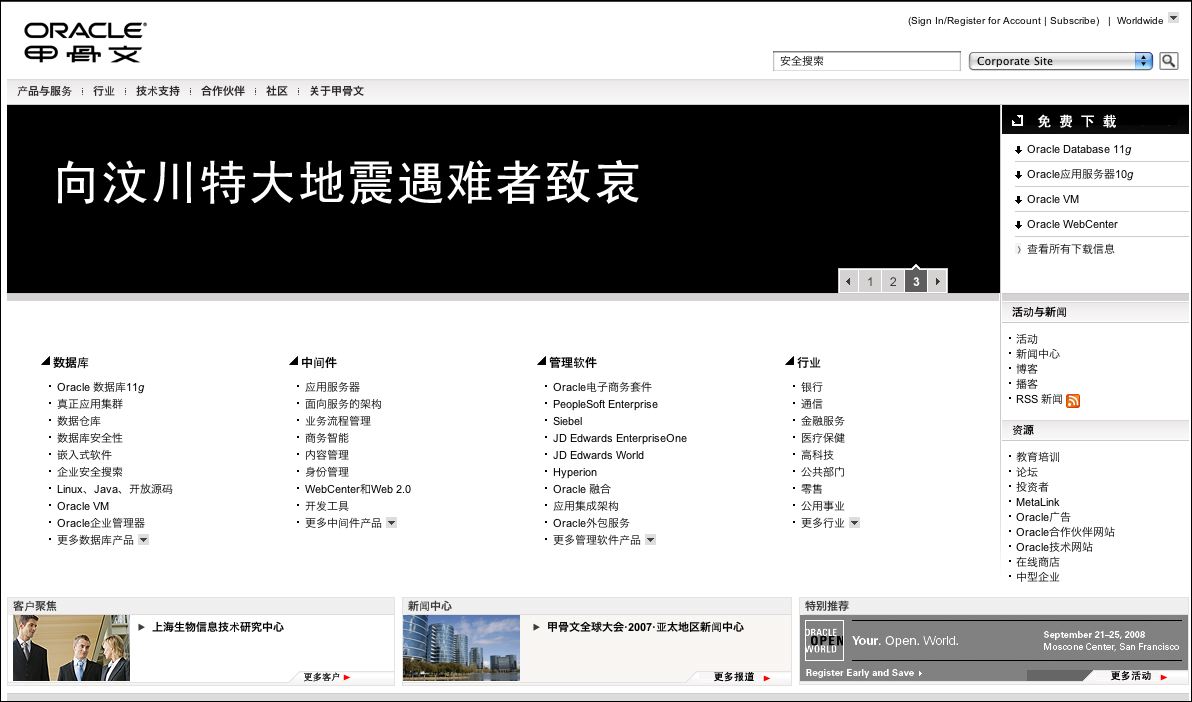Open the 新闻中心 building thumbnail
1192x702 pixels.
(x=461, y=648)
